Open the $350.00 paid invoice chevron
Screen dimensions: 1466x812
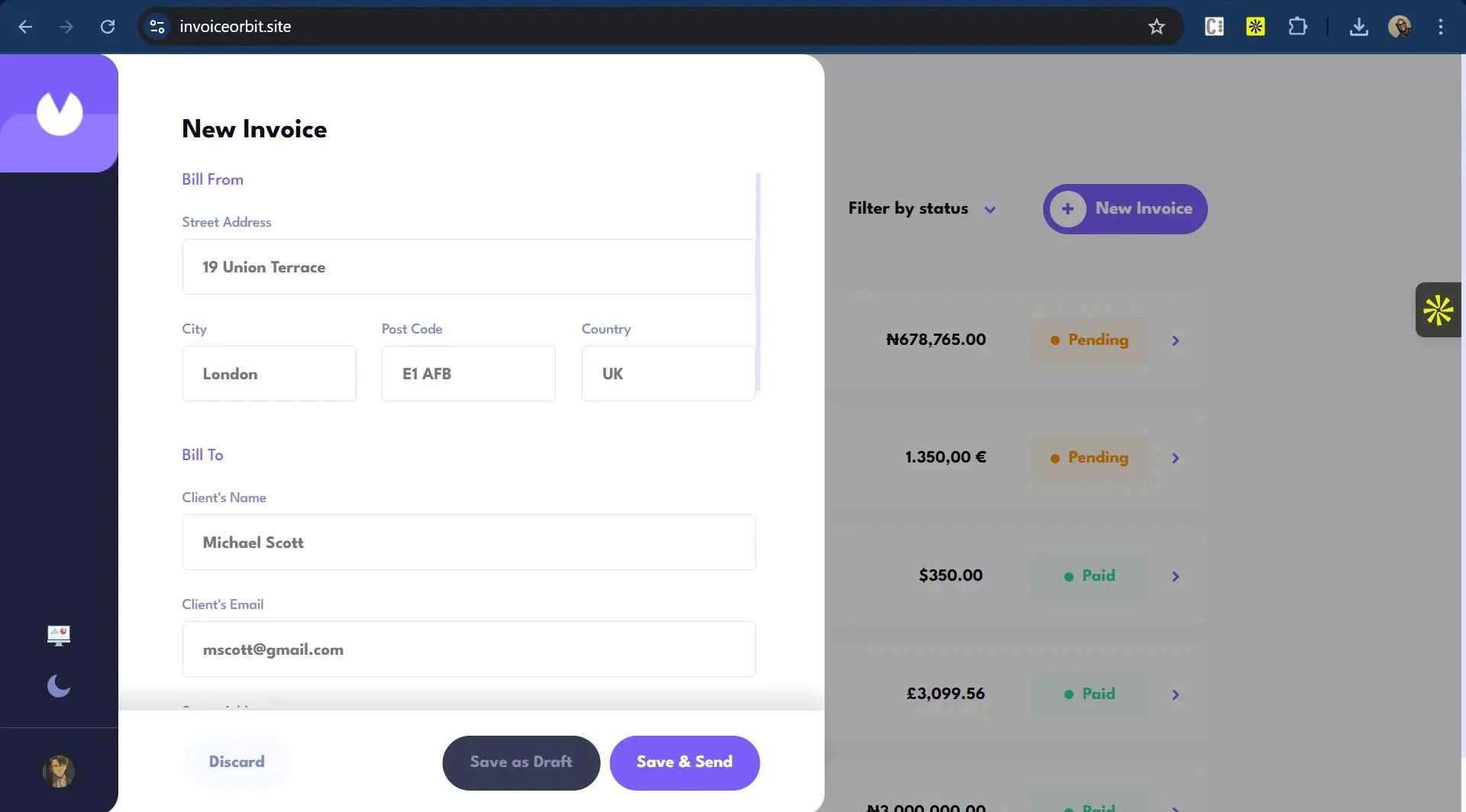click(1175, 577)
